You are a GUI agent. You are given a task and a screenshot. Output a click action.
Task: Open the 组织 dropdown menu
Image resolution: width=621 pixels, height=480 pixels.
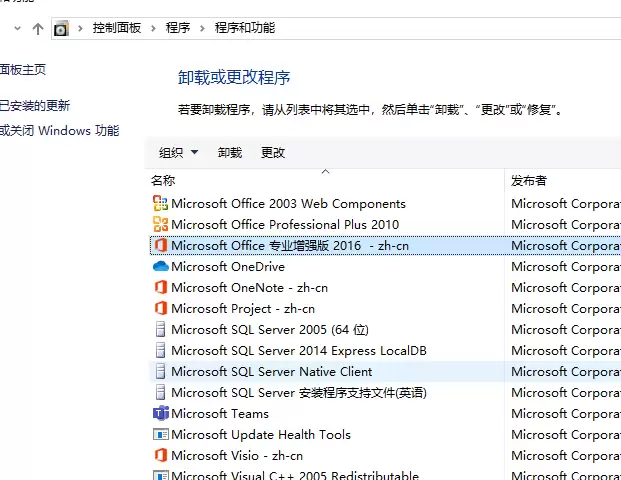pos(179,152)
